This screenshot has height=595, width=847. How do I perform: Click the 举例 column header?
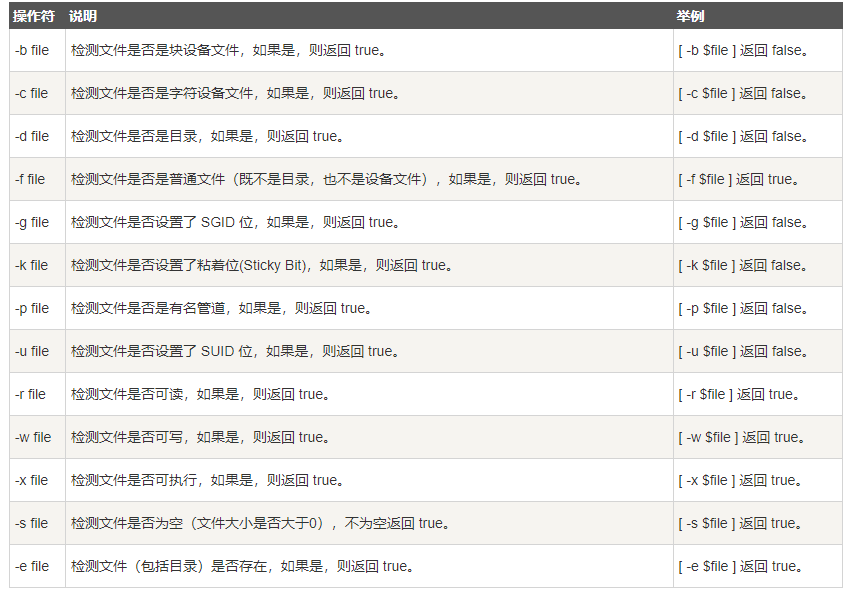tap(690, 16)
